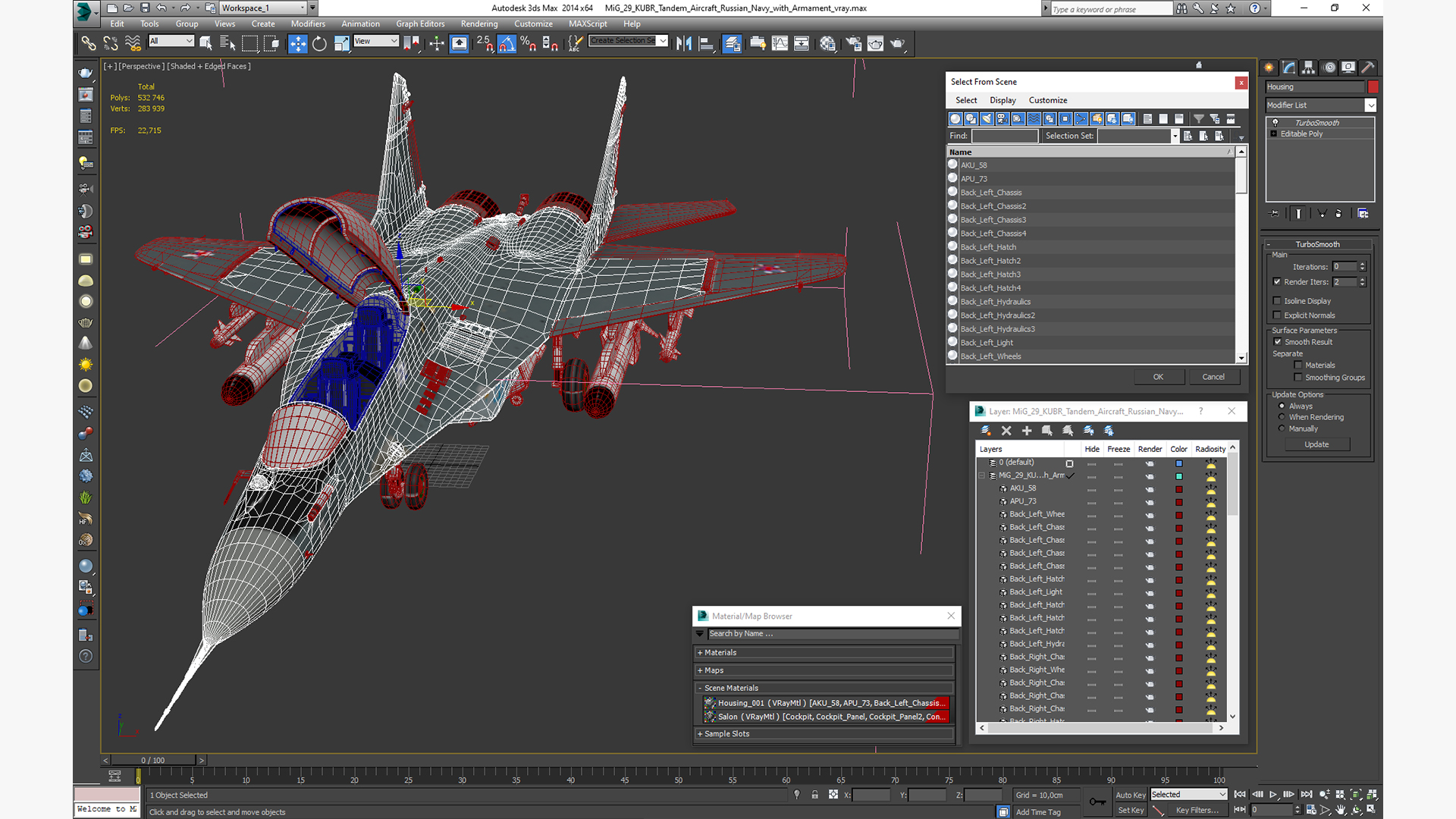Click the blue color swatch of 0 (default) layer

point(1179,463)
